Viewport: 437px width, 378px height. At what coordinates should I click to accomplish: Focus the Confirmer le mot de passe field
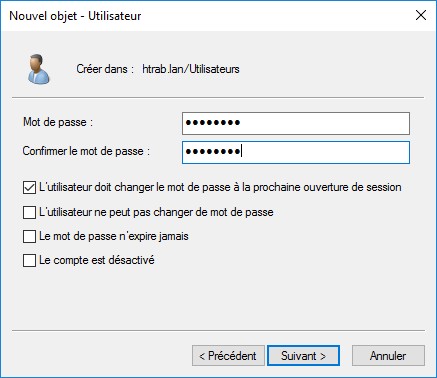click(296, 152)
